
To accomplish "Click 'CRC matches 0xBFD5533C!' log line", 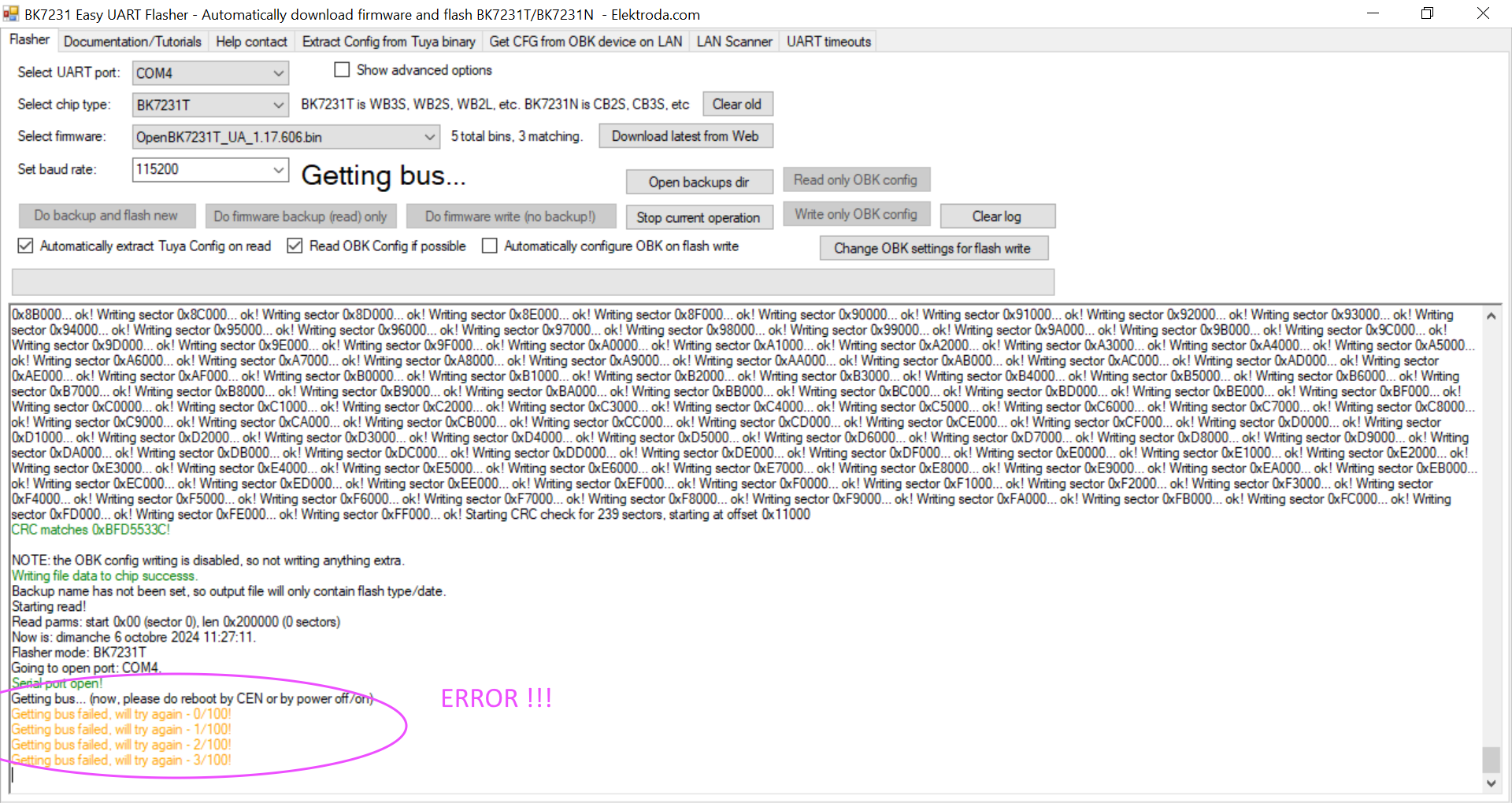I will click(91, 530).
